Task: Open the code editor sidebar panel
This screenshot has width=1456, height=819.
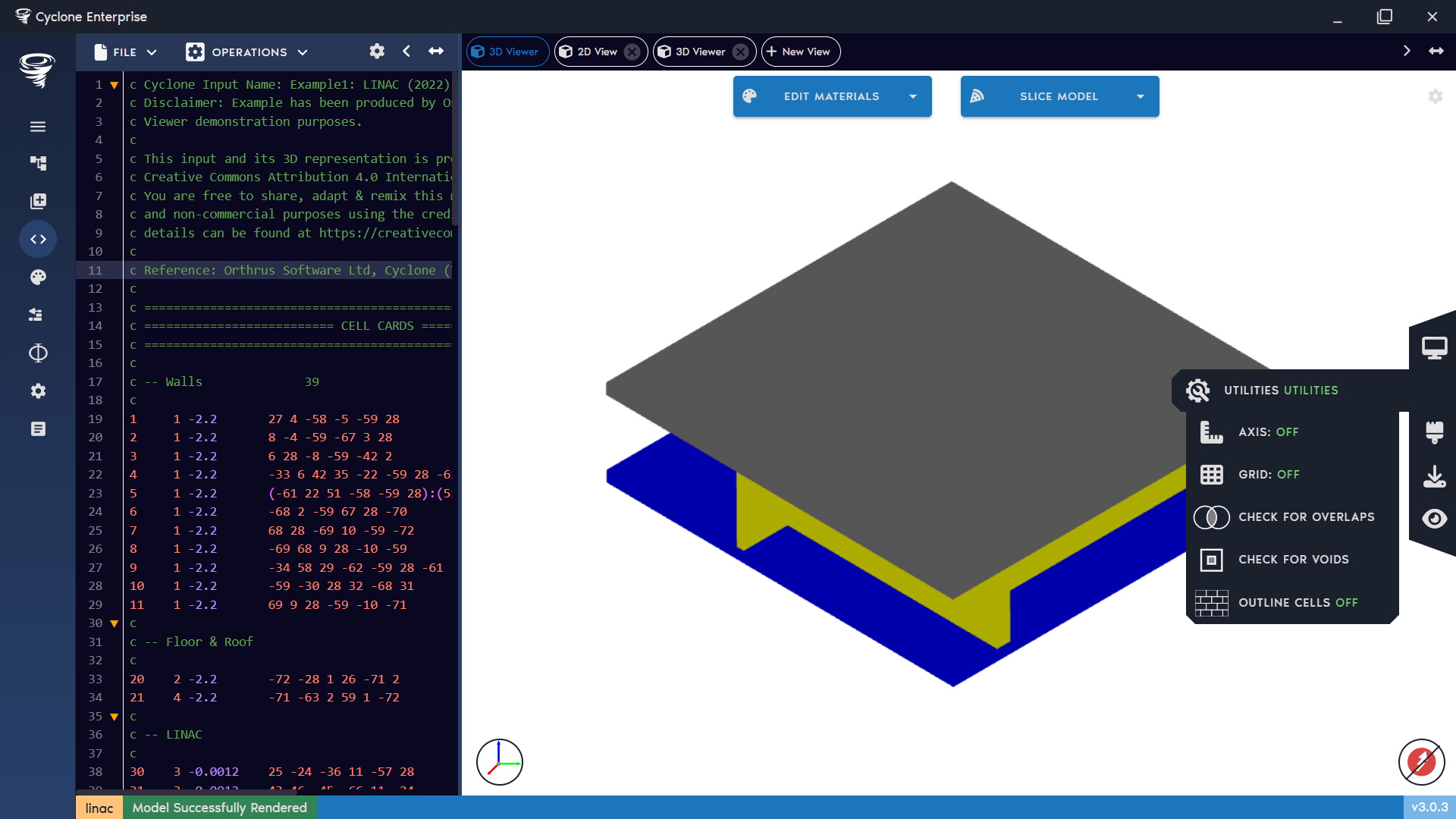Action: (x=38, y=239)
